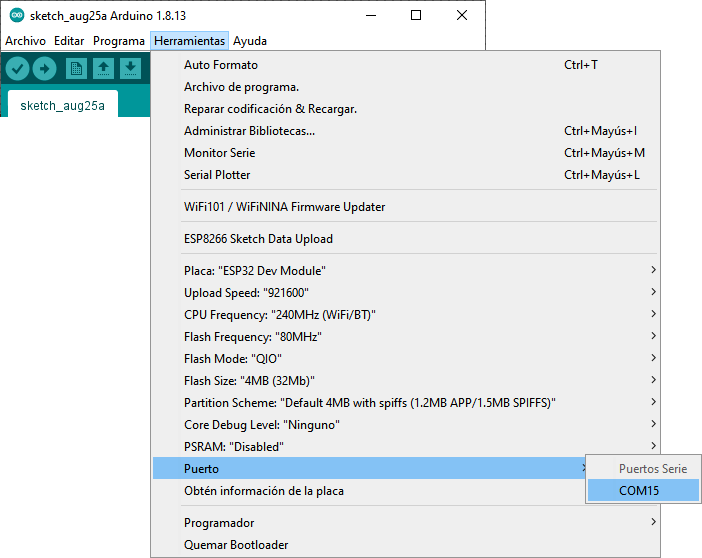Expand the CPU Frequency 240MHz submenu

coord(406,314)
